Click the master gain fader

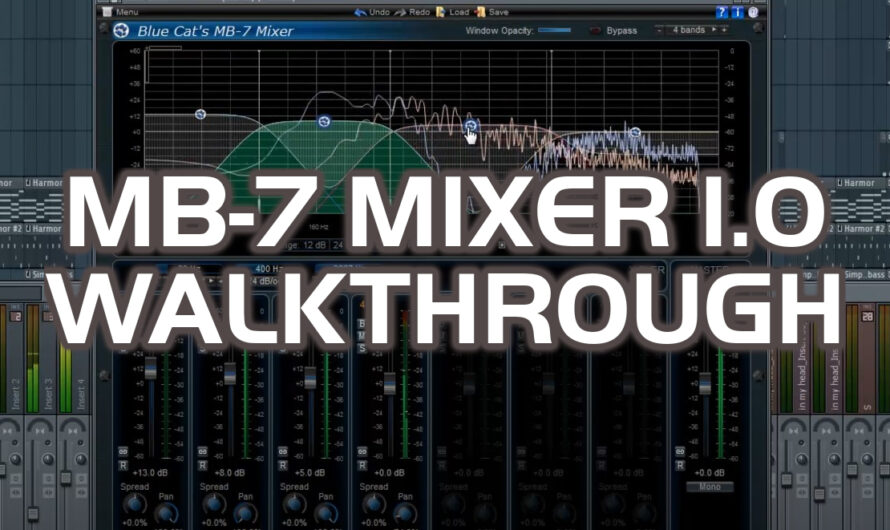(704, 384)
